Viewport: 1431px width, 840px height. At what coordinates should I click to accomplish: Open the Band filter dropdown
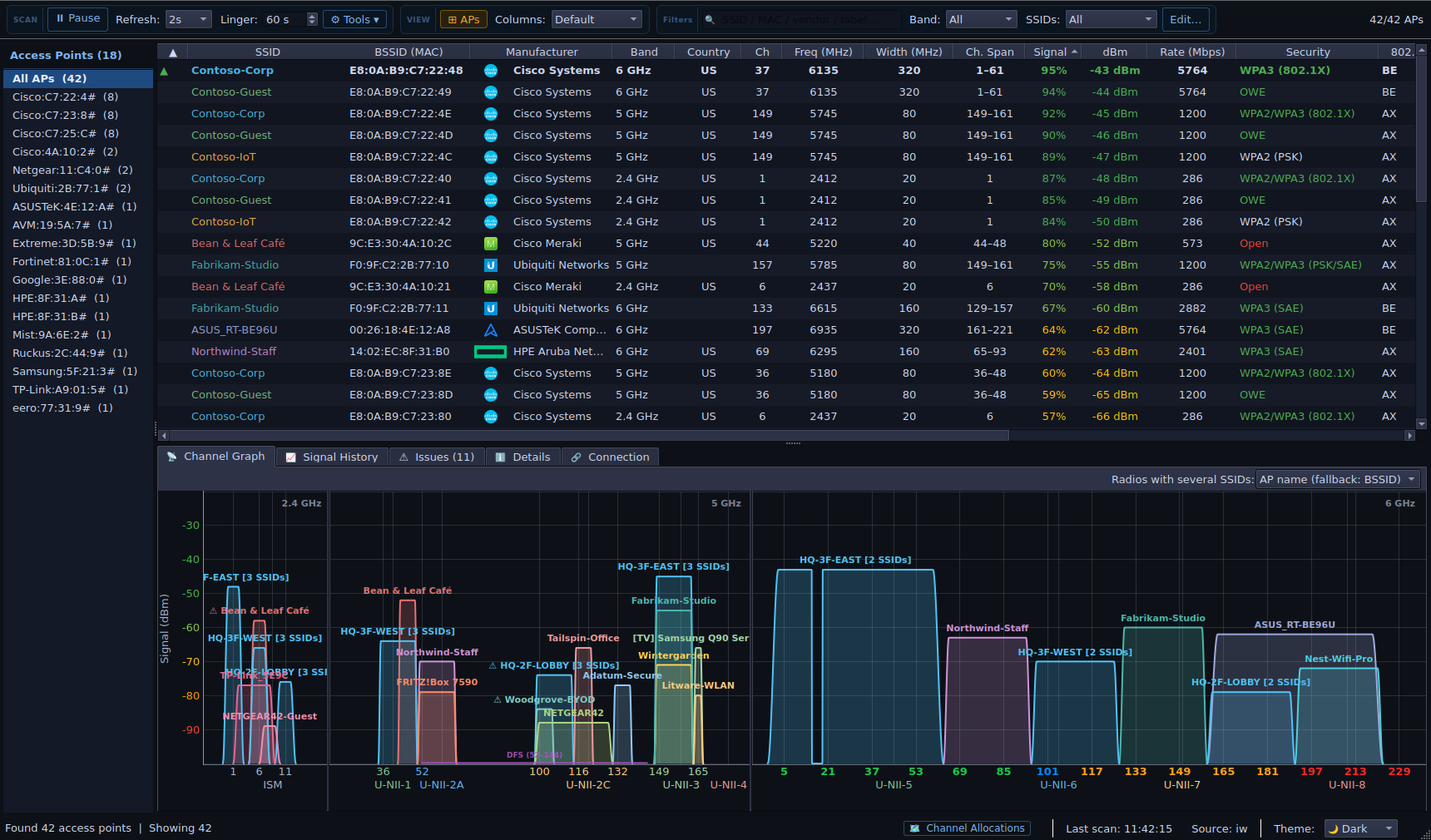tap(981, 19)
